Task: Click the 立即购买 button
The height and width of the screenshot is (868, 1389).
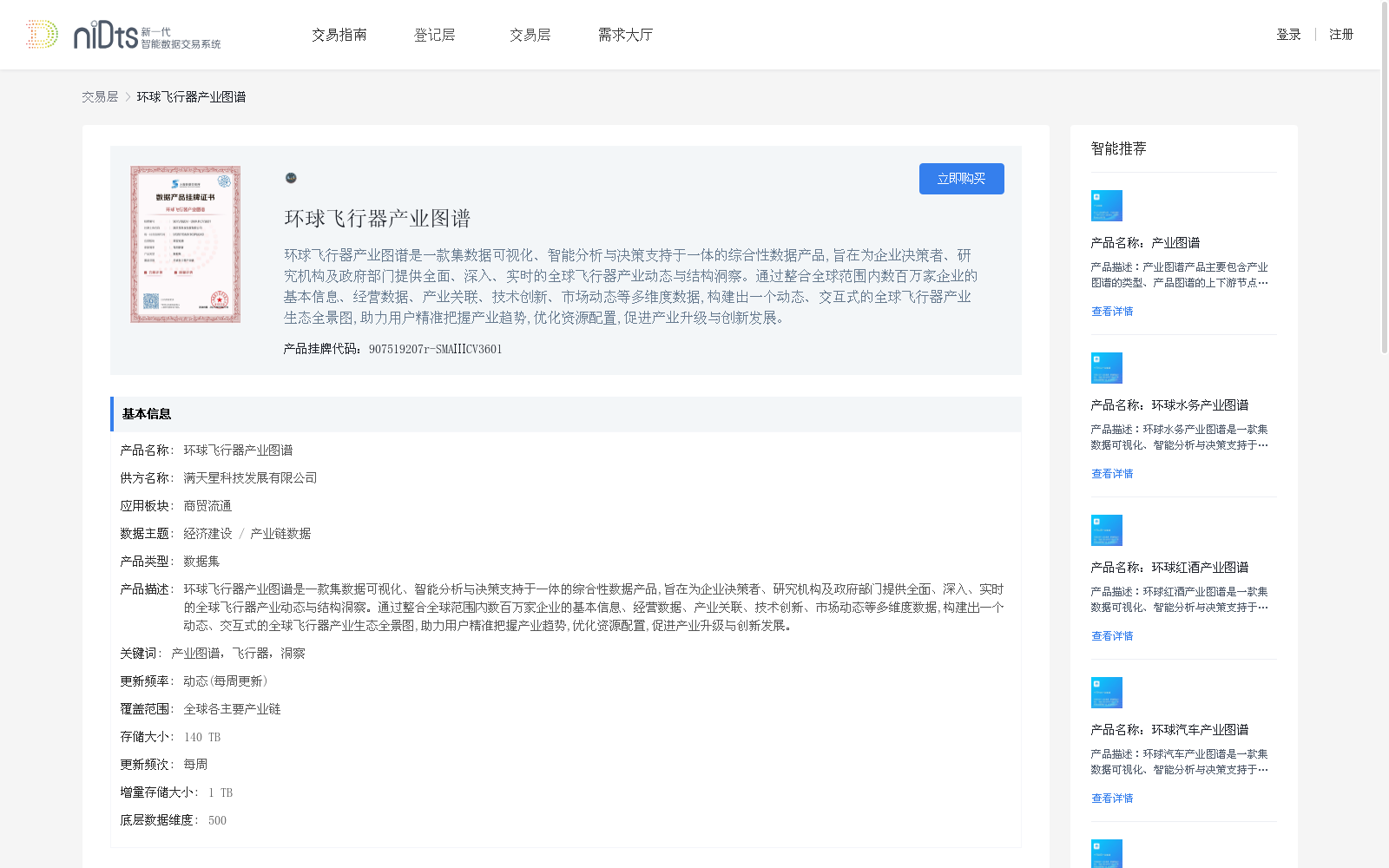Action: [962, 179]
